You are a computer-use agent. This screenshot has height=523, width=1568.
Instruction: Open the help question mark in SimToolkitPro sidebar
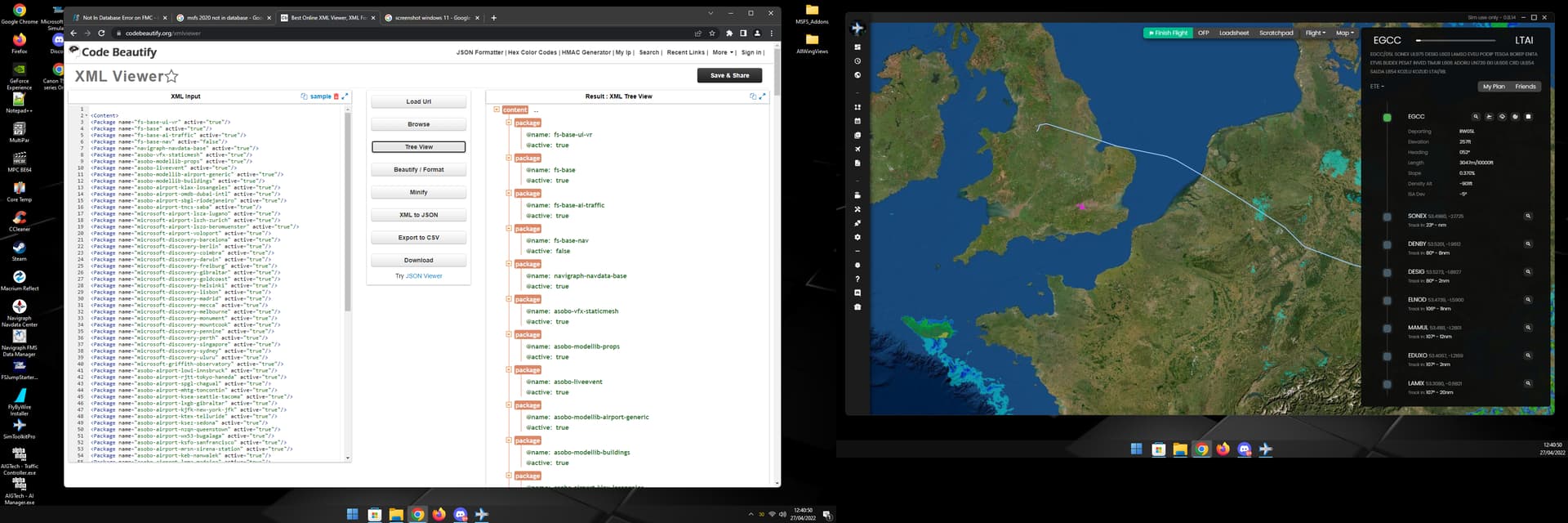point(857,279)
